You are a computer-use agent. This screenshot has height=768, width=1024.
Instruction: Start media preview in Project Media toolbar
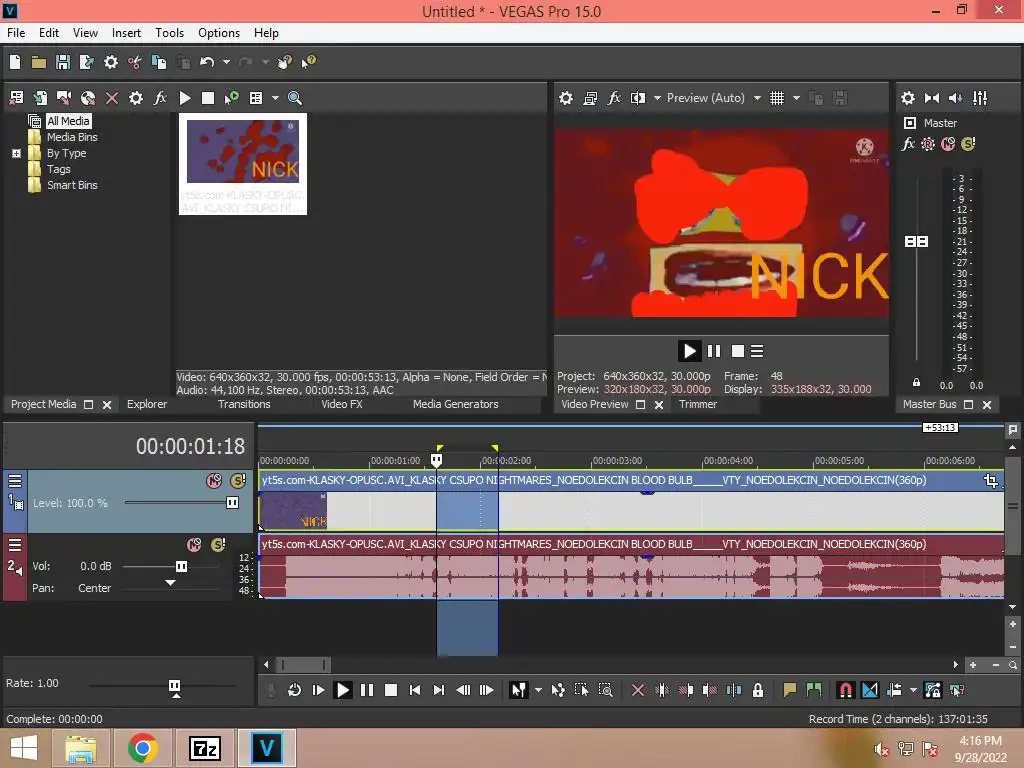click(x=185, y=98)
